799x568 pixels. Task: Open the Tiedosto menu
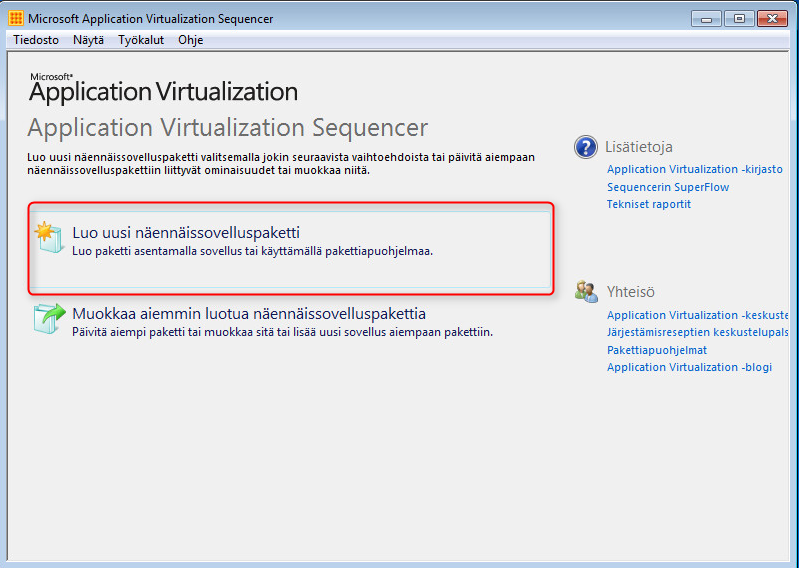click(x=36, y=40)
